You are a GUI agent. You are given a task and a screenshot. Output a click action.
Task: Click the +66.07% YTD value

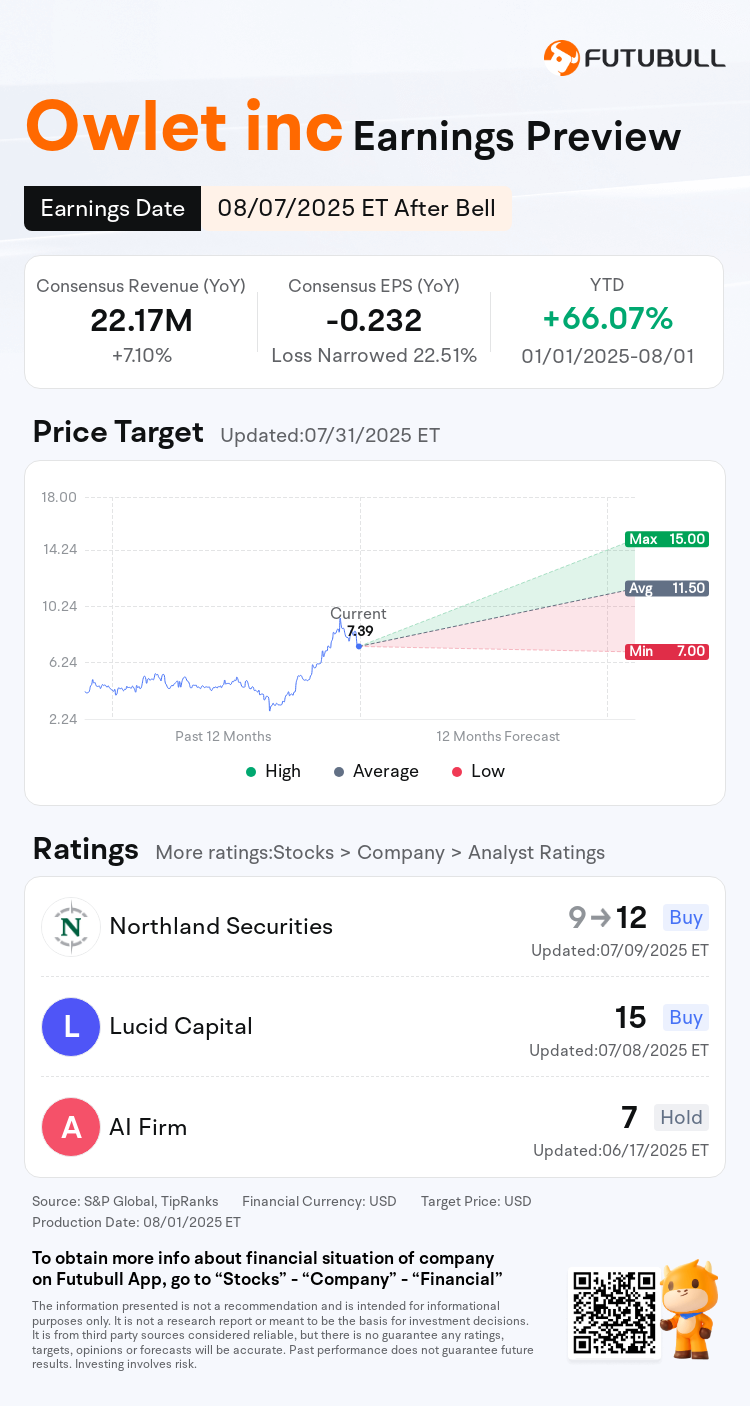[607, 319]
